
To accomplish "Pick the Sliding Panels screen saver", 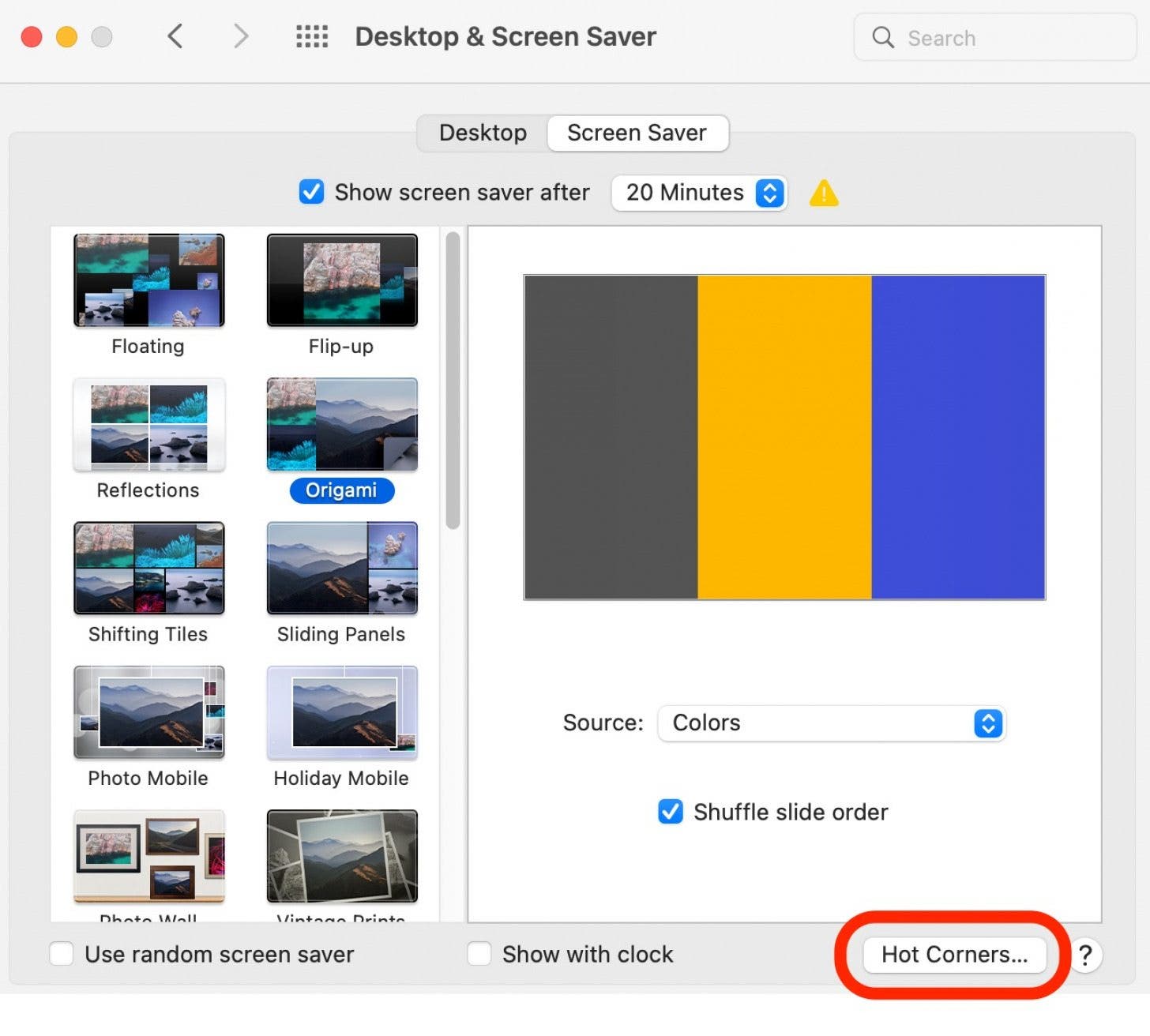I will click(341, 569).
